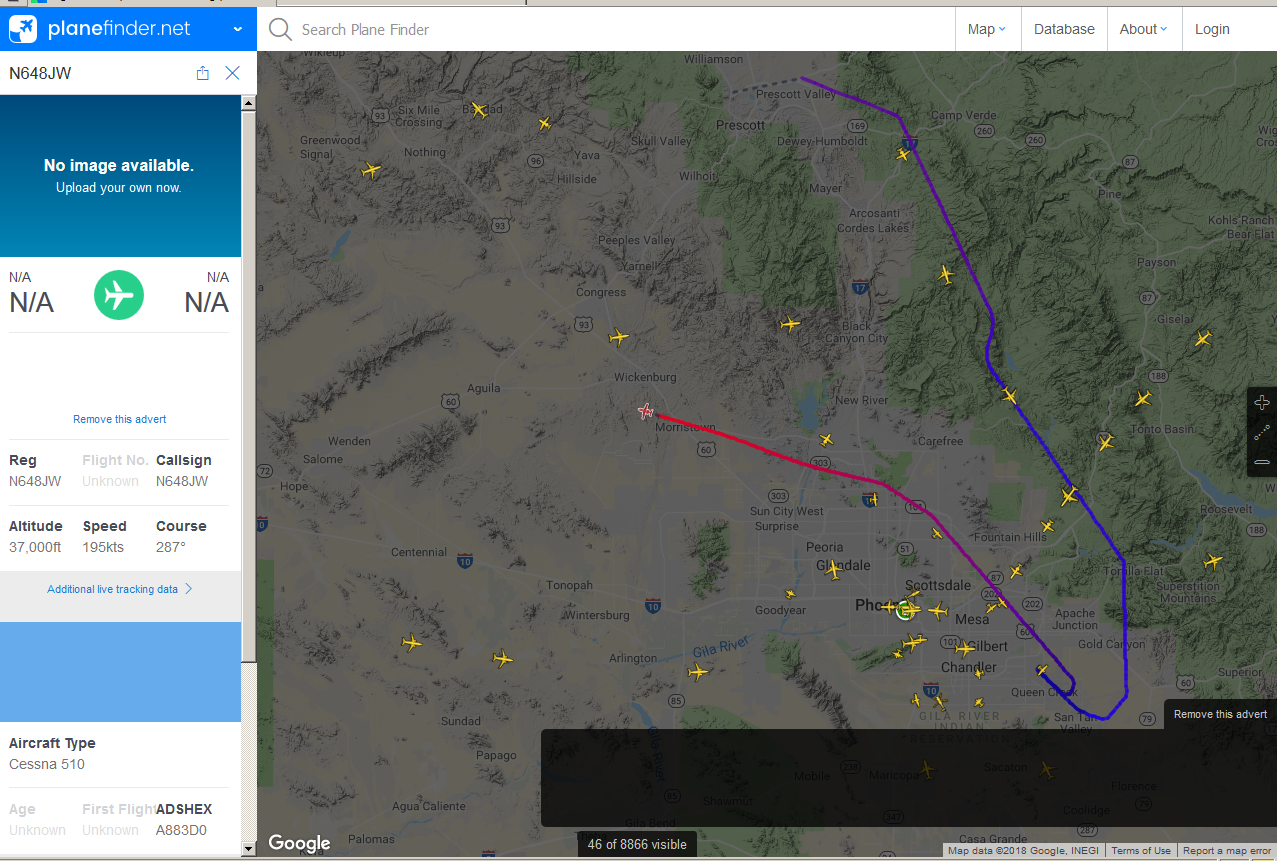Select the red aircraft near Wickenburg
The image size is (1277, 861).
(646, 410)
